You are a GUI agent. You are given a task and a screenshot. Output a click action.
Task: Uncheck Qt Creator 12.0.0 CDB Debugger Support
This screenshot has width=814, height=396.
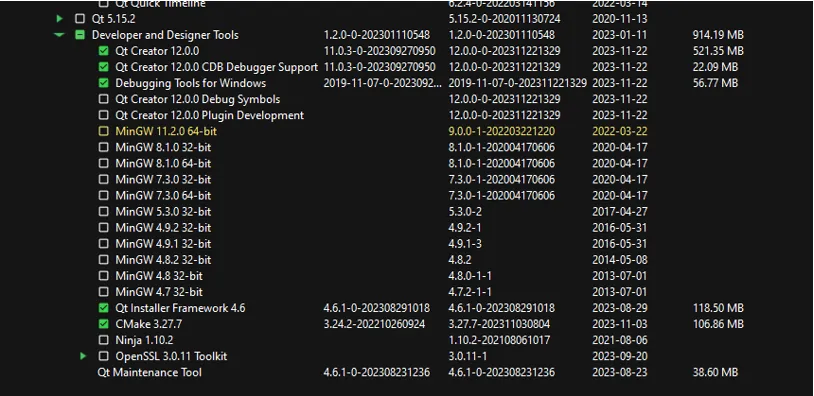[x=104, y=67]
